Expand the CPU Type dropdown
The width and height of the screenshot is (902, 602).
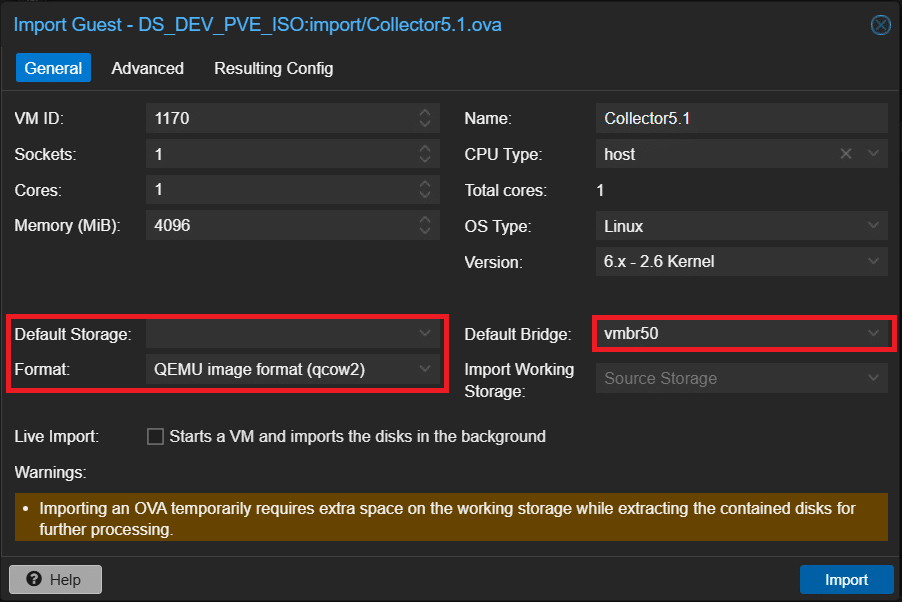tap(873, 154)
